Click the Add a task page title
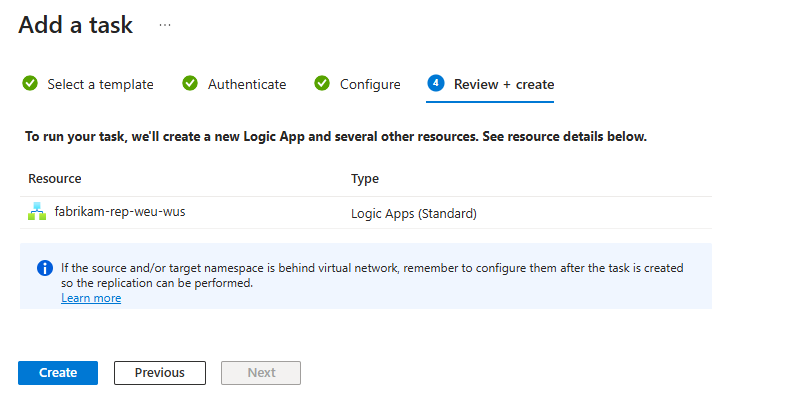800x400 pixels. point(76,25)
